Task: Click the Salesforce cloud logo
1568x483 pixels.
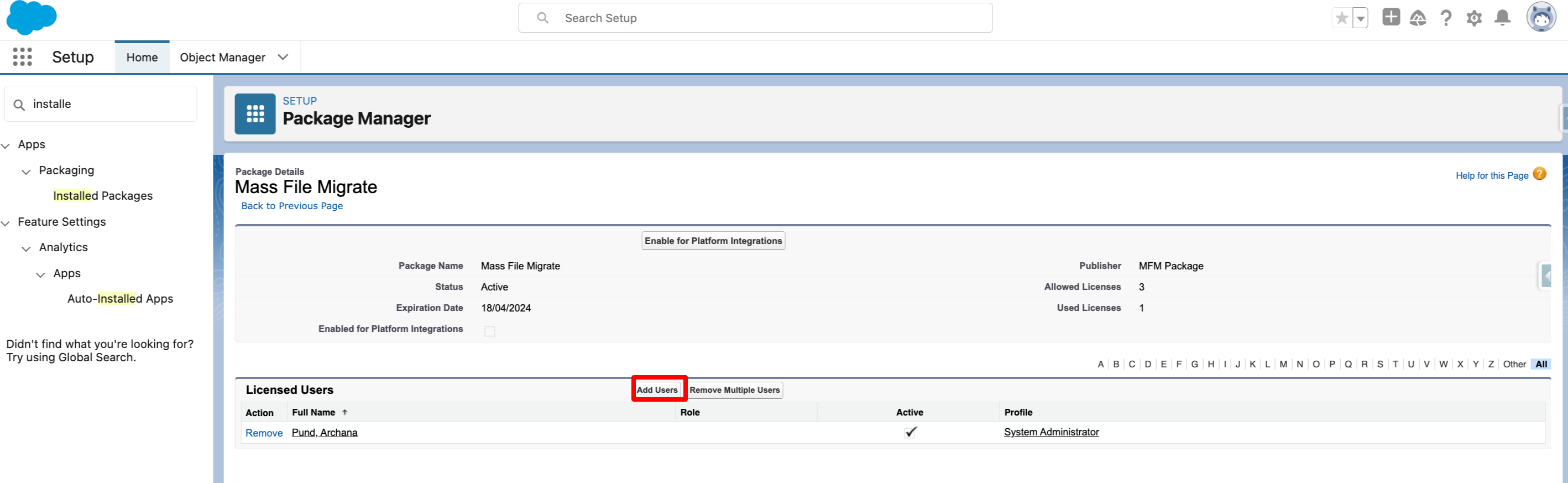Action: (31, 18)
